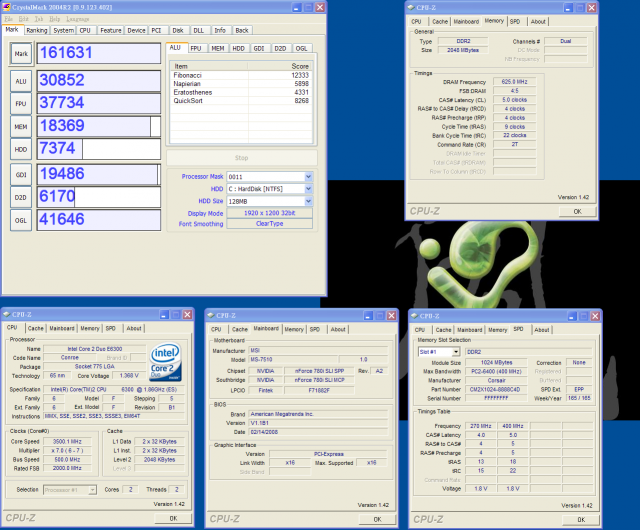This screenshot has height=530, width=640.
Task: Click the DRAM Frequency value 625.0 MHz
Action: [514, 82]
